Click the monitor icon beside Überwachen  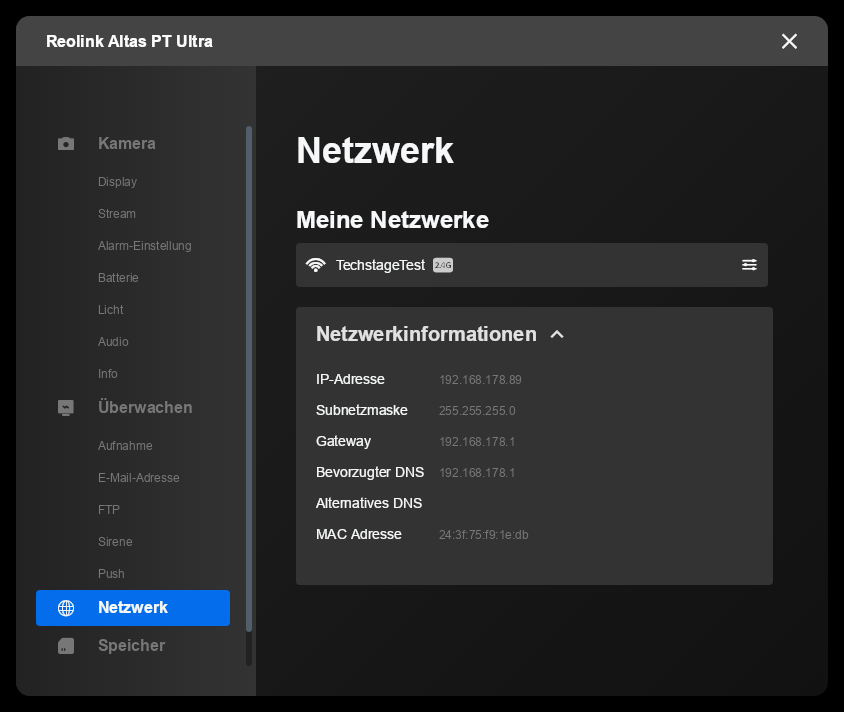(66, 408)
